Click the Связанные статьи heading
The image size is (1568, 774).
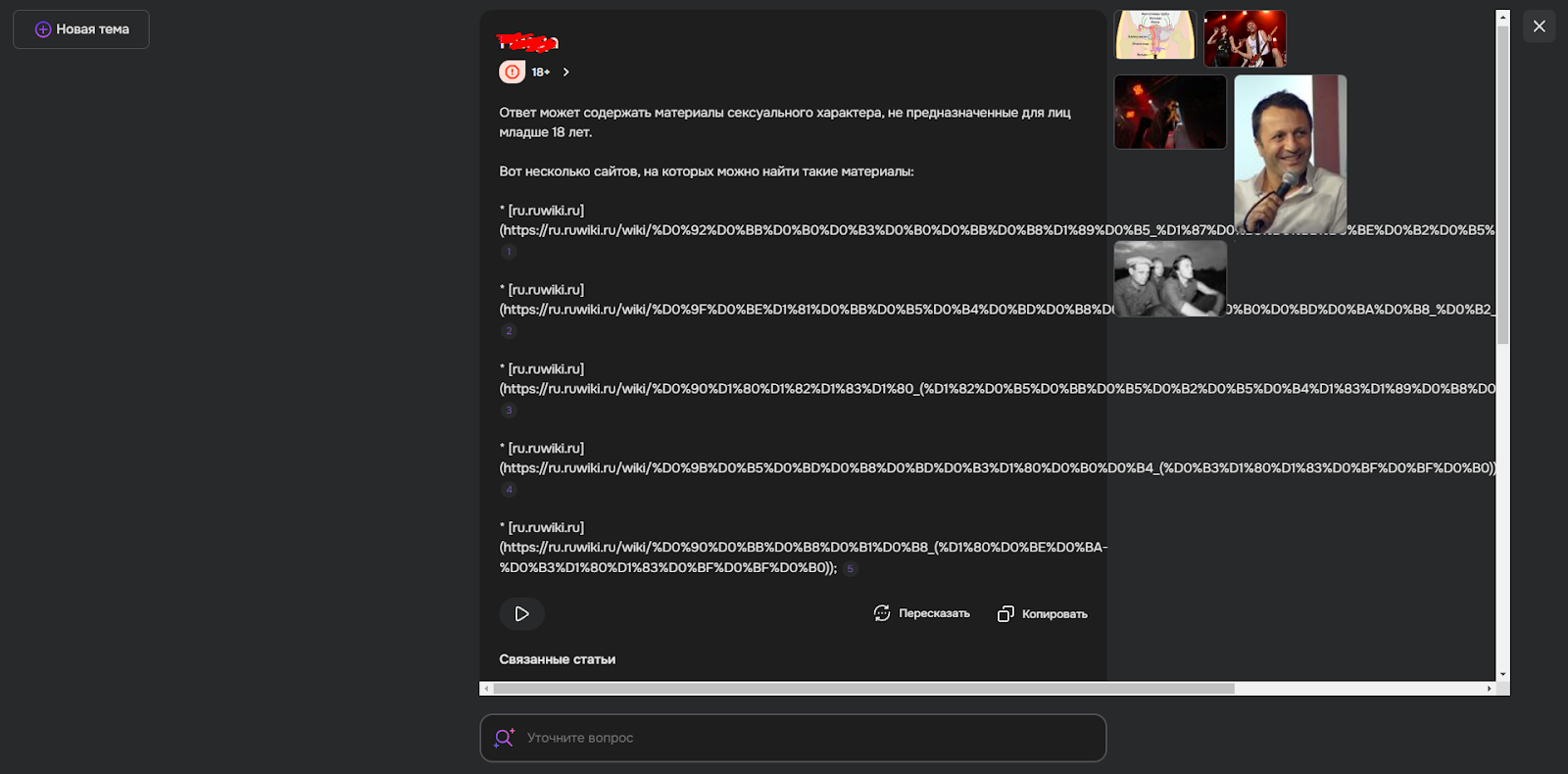(x=558, y=659)
